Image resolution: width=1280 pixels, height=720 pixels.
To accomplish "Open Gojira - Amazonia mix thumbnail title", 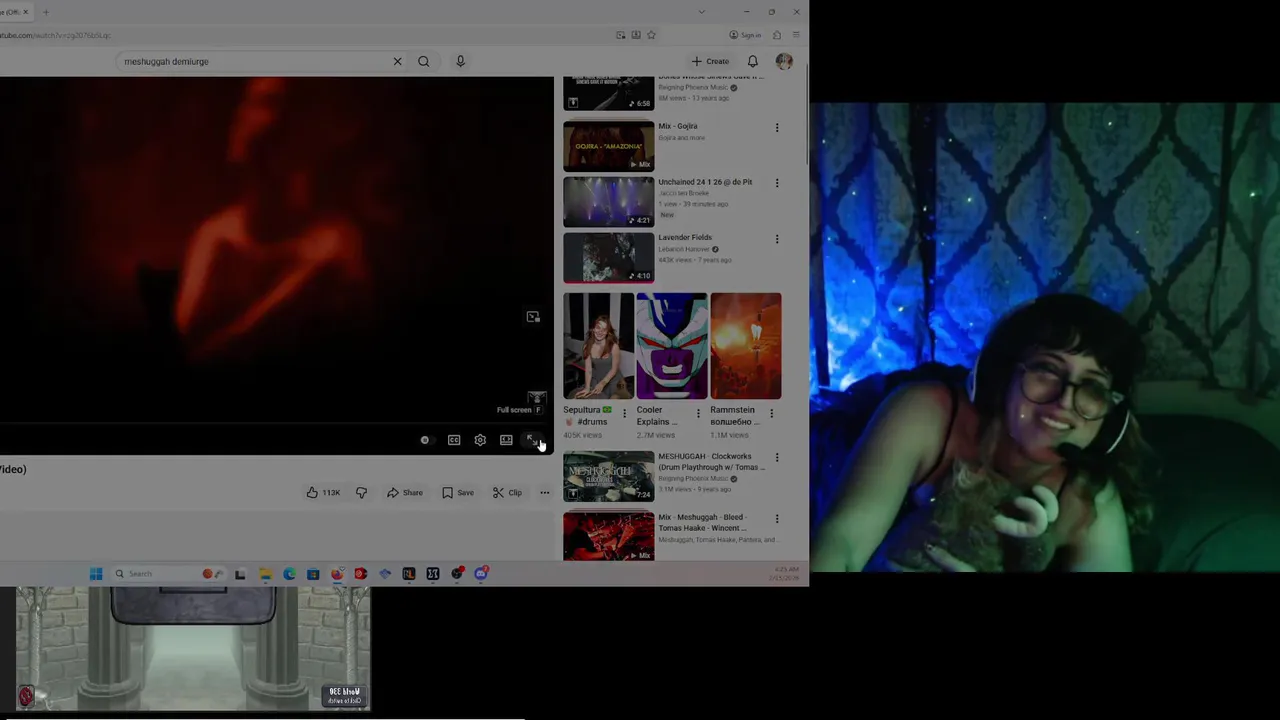I will pyautogui.click(x=608, y=146).
